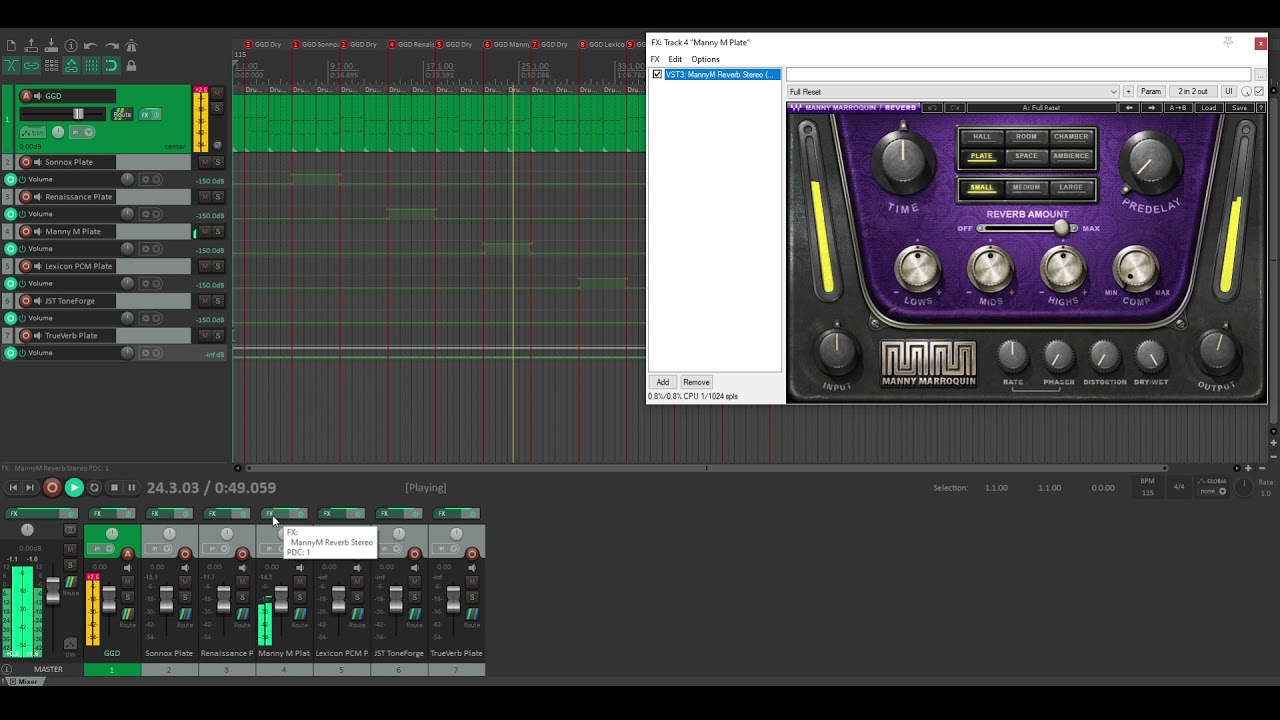Open Options menu in FX window
The width and height of the screenshot is (1280, 720).
705,59
